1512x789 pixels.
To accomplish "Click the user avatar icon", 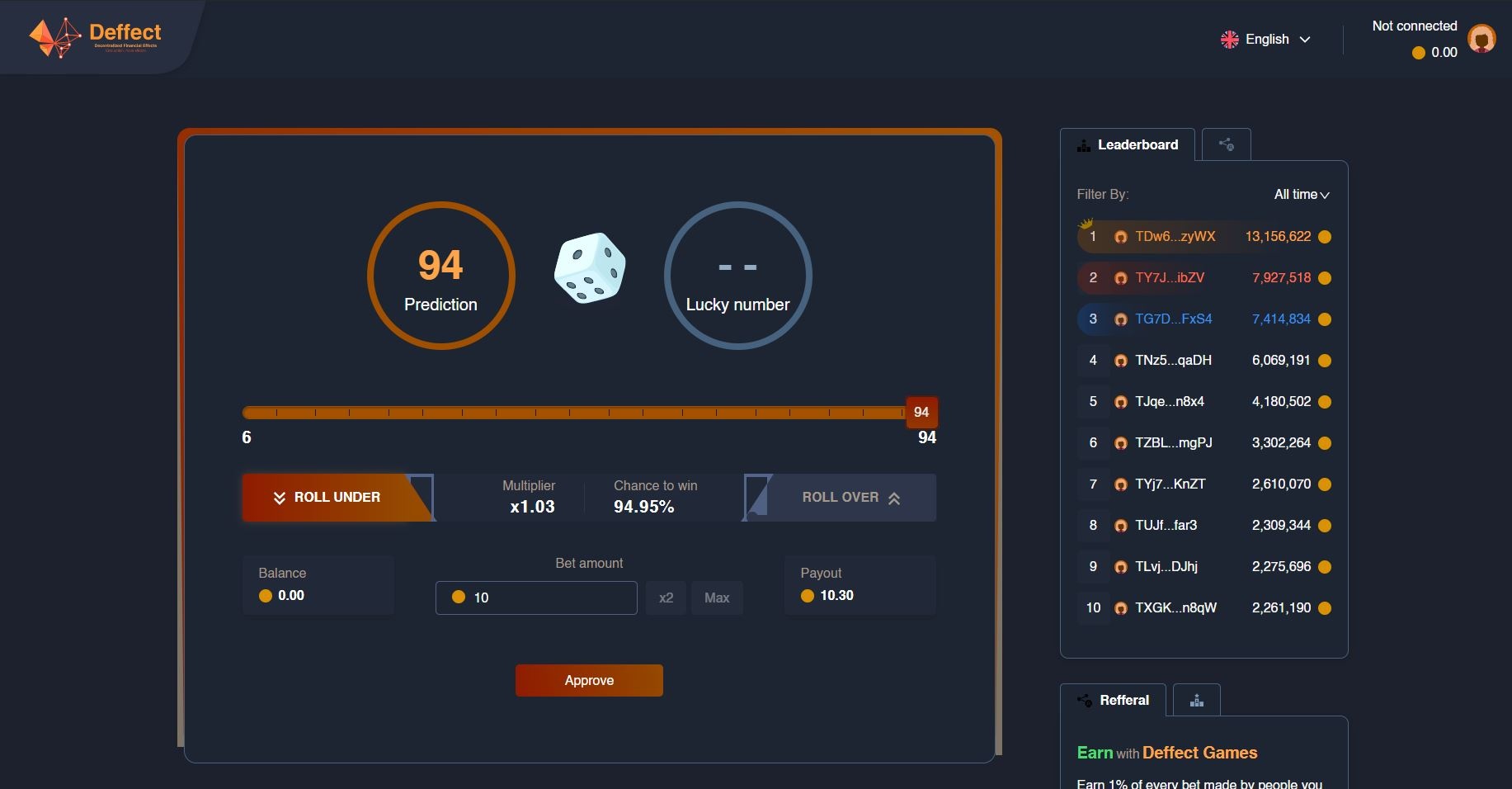I will 1481,39.
